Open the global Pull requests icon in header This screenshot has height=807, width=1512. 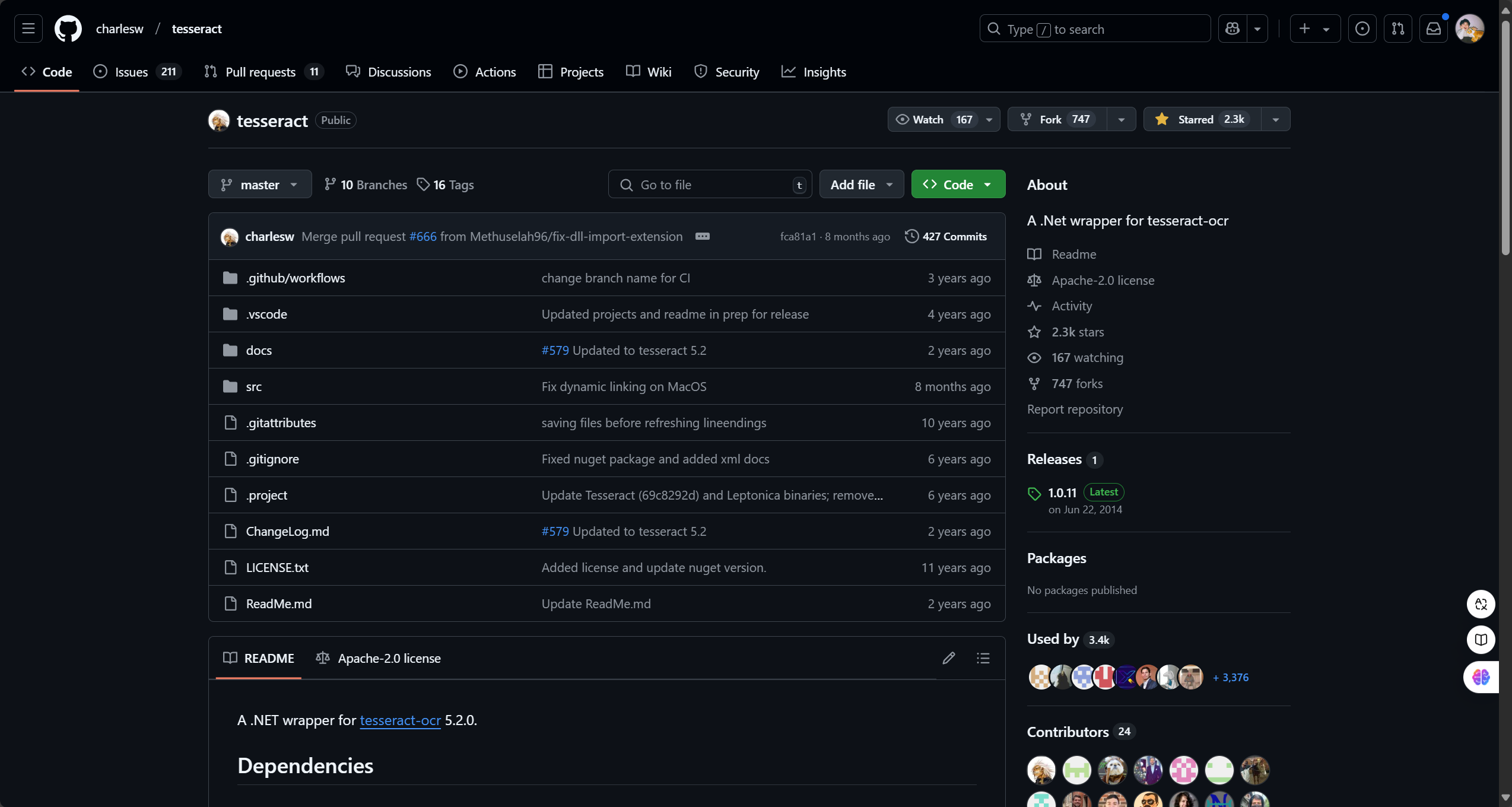tap(1398, 28)
